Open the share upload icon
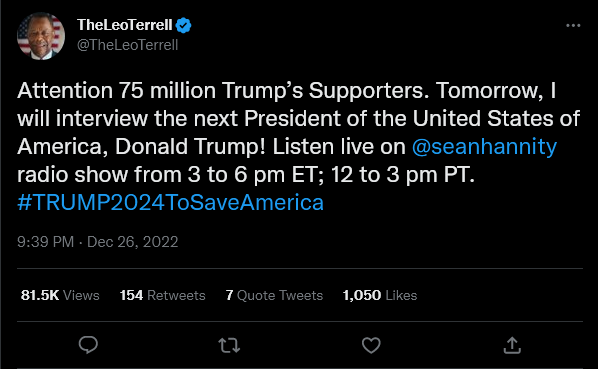The height and width of the screenshot is (369, 598). (x=512, y=345)
